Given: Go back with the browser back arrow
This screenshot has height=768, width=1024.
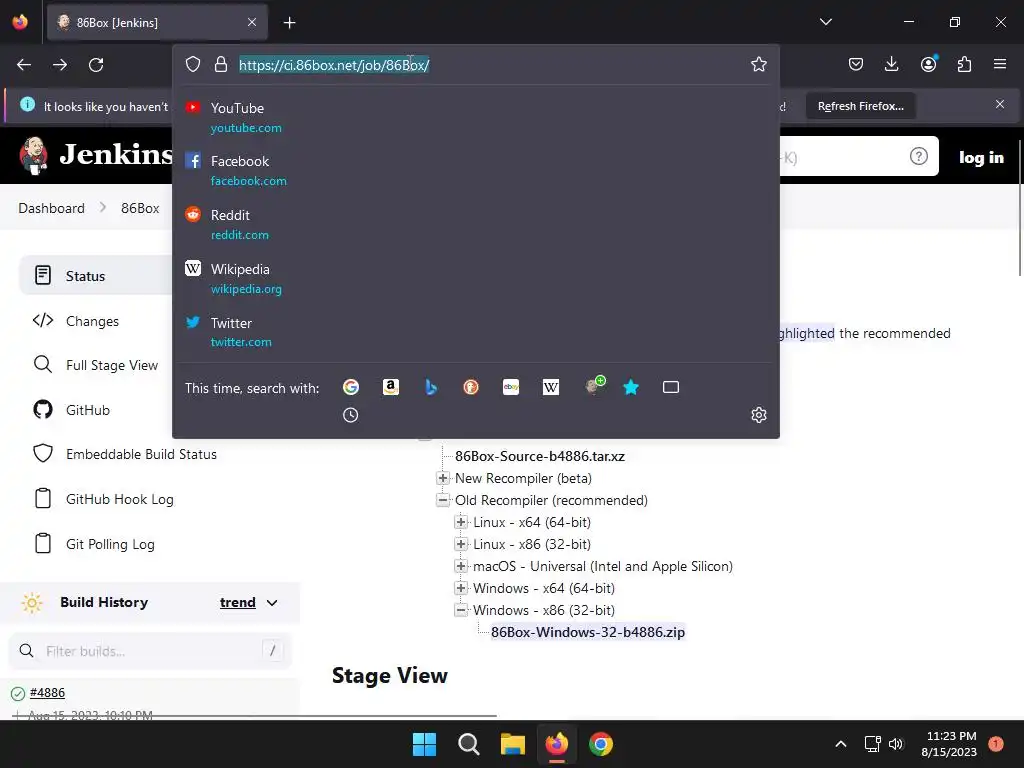Looking at the screenshot, I should [24, 65].
